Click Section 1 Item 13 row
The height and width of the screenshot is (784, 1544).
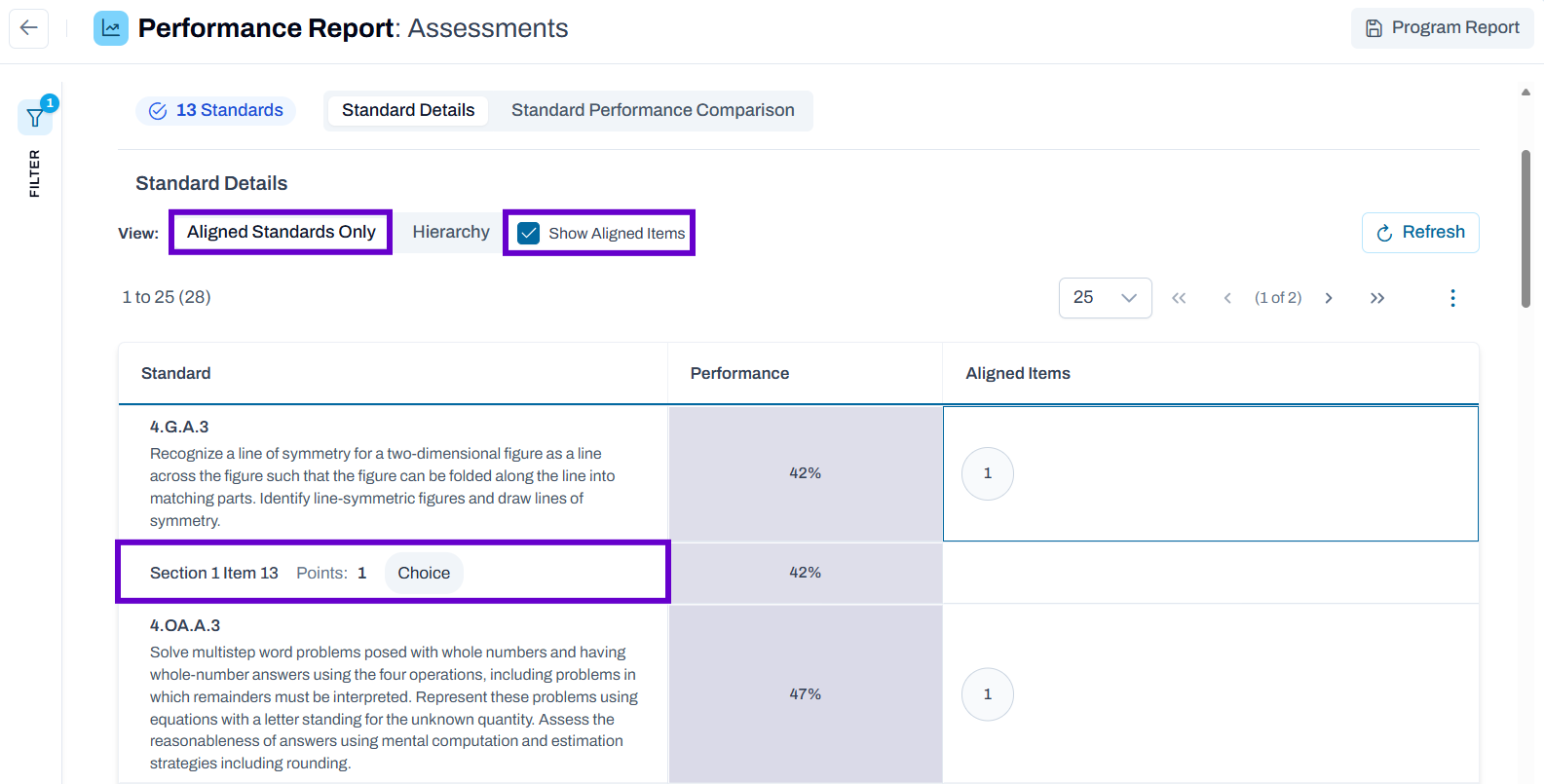393,573
